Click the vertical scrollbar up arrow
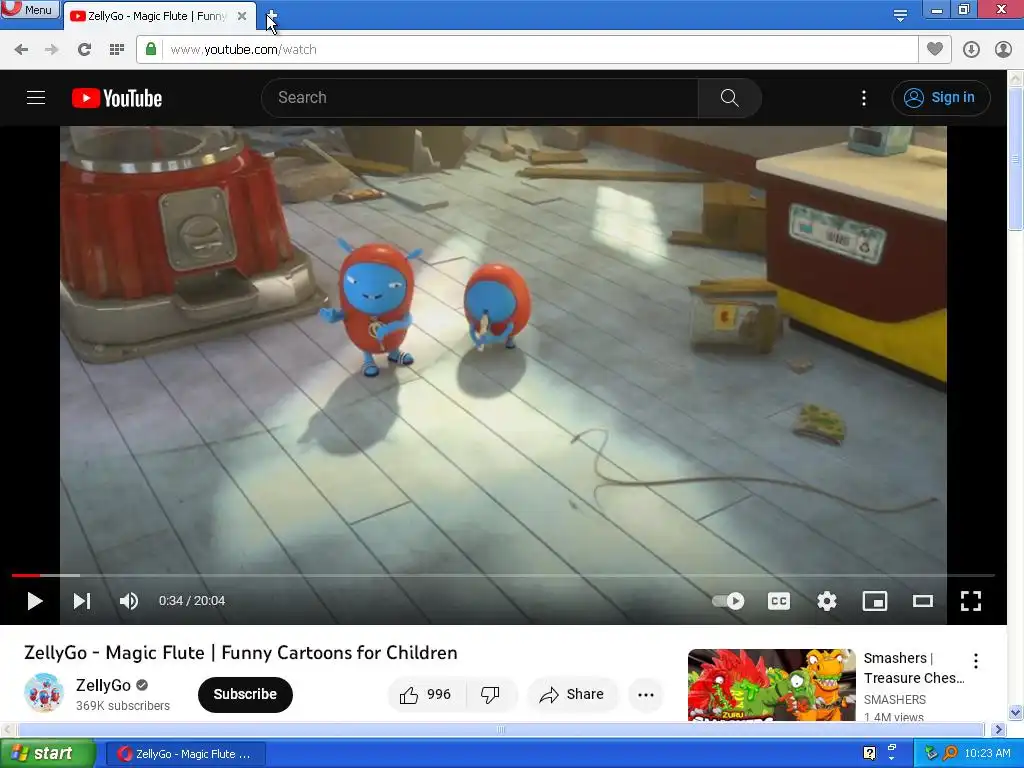The image size is (1024, 768). pos(1016,78)
